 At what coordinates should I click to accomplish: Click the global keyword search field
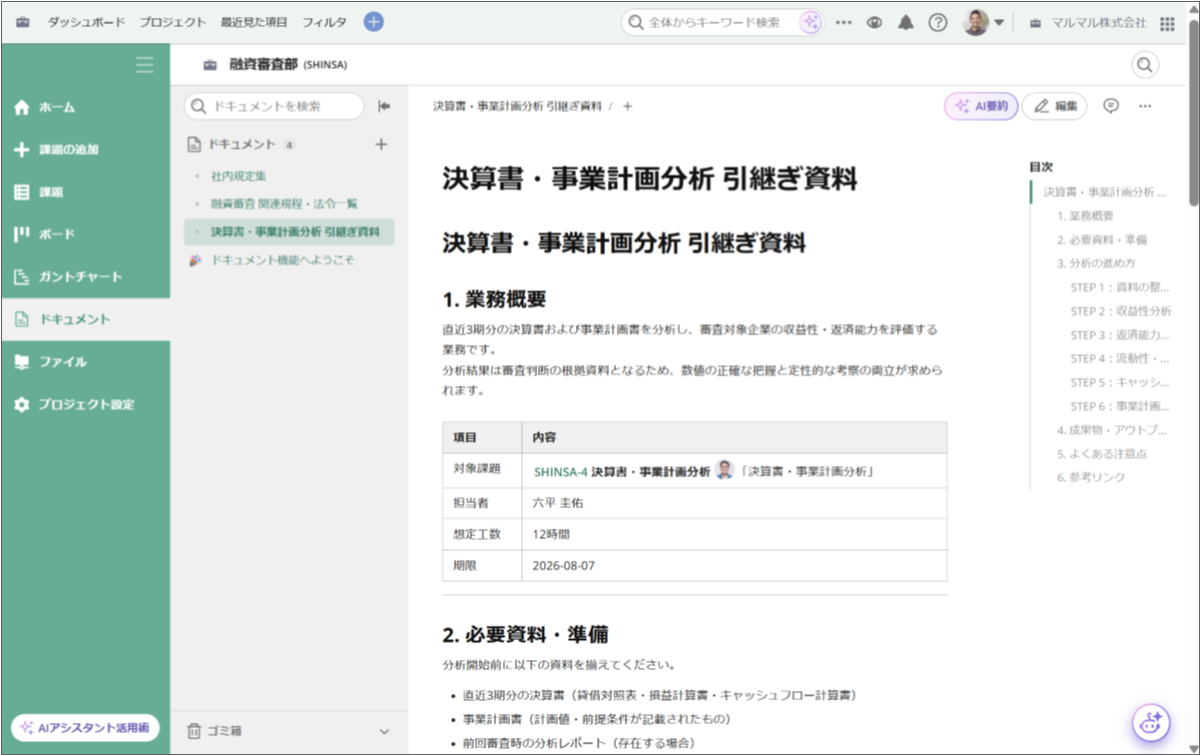pos(722,22)
